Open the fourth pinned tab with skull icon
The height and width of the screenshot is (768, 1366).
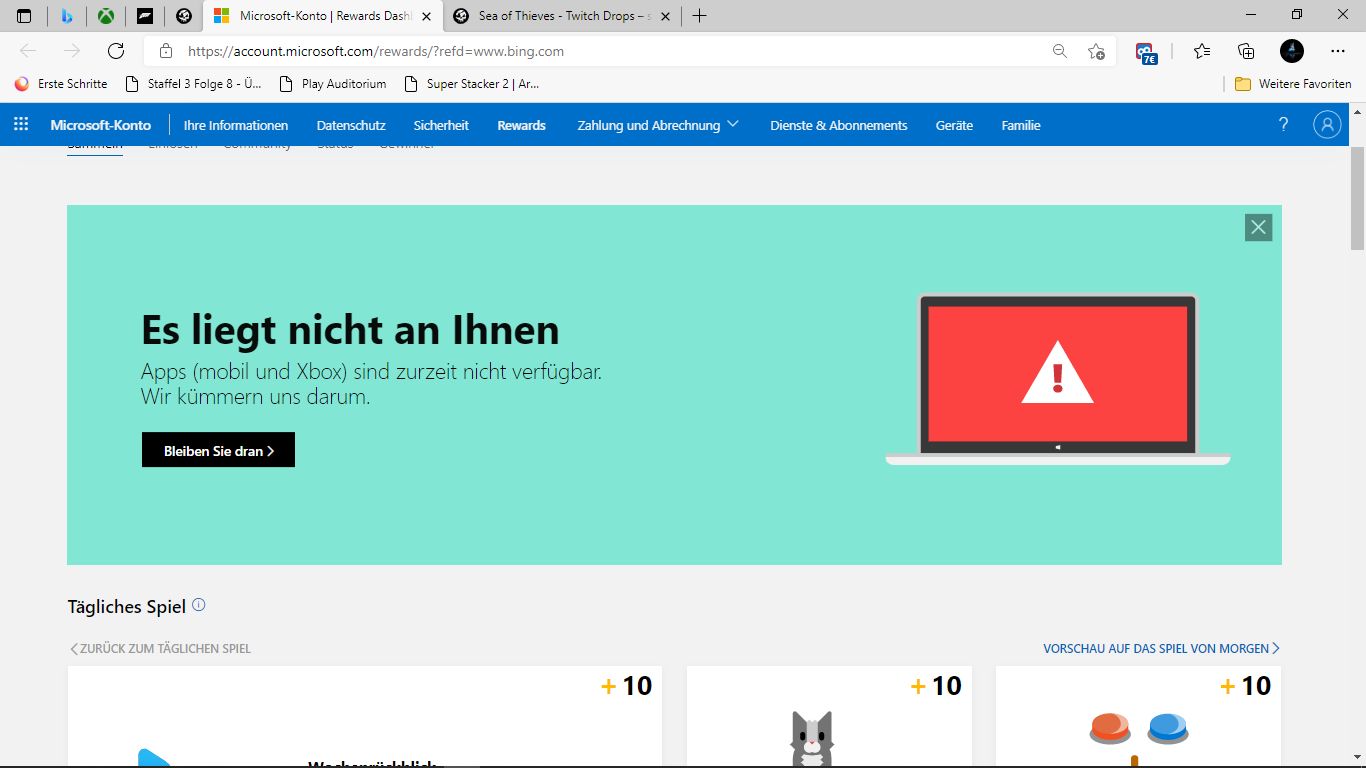coord(184,16)
